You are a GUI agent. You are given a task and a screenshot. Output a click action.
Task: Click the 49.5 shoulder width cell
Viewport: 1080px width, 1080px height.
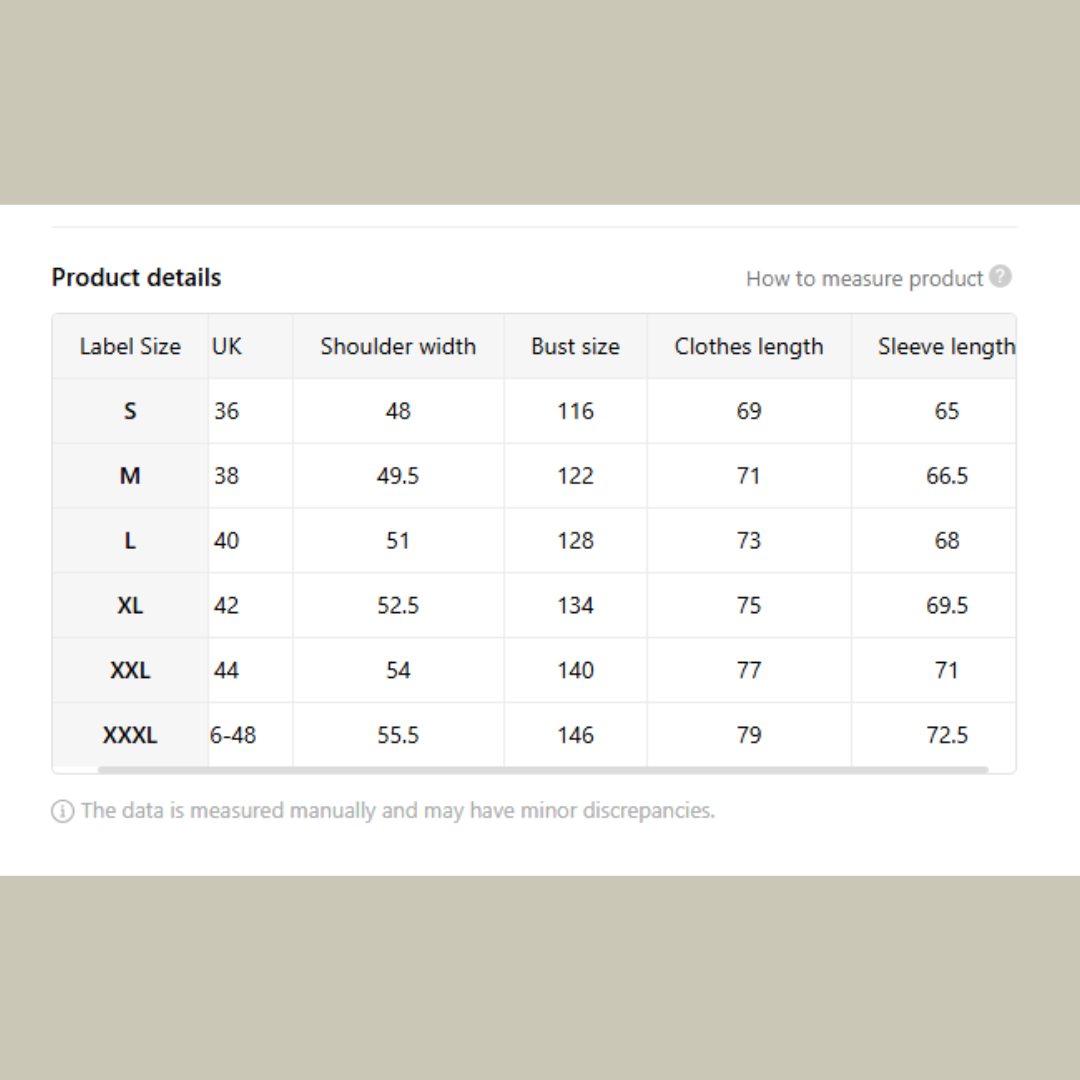coord(398,476)
